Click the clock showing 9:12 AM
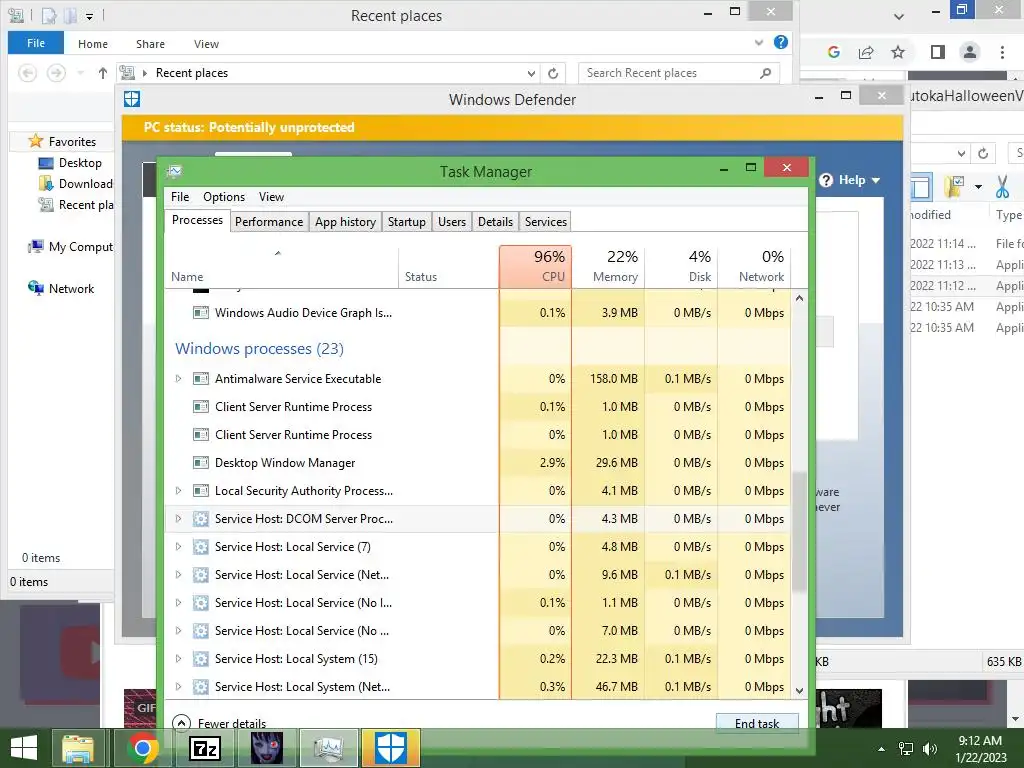 [x=980, y=741]
